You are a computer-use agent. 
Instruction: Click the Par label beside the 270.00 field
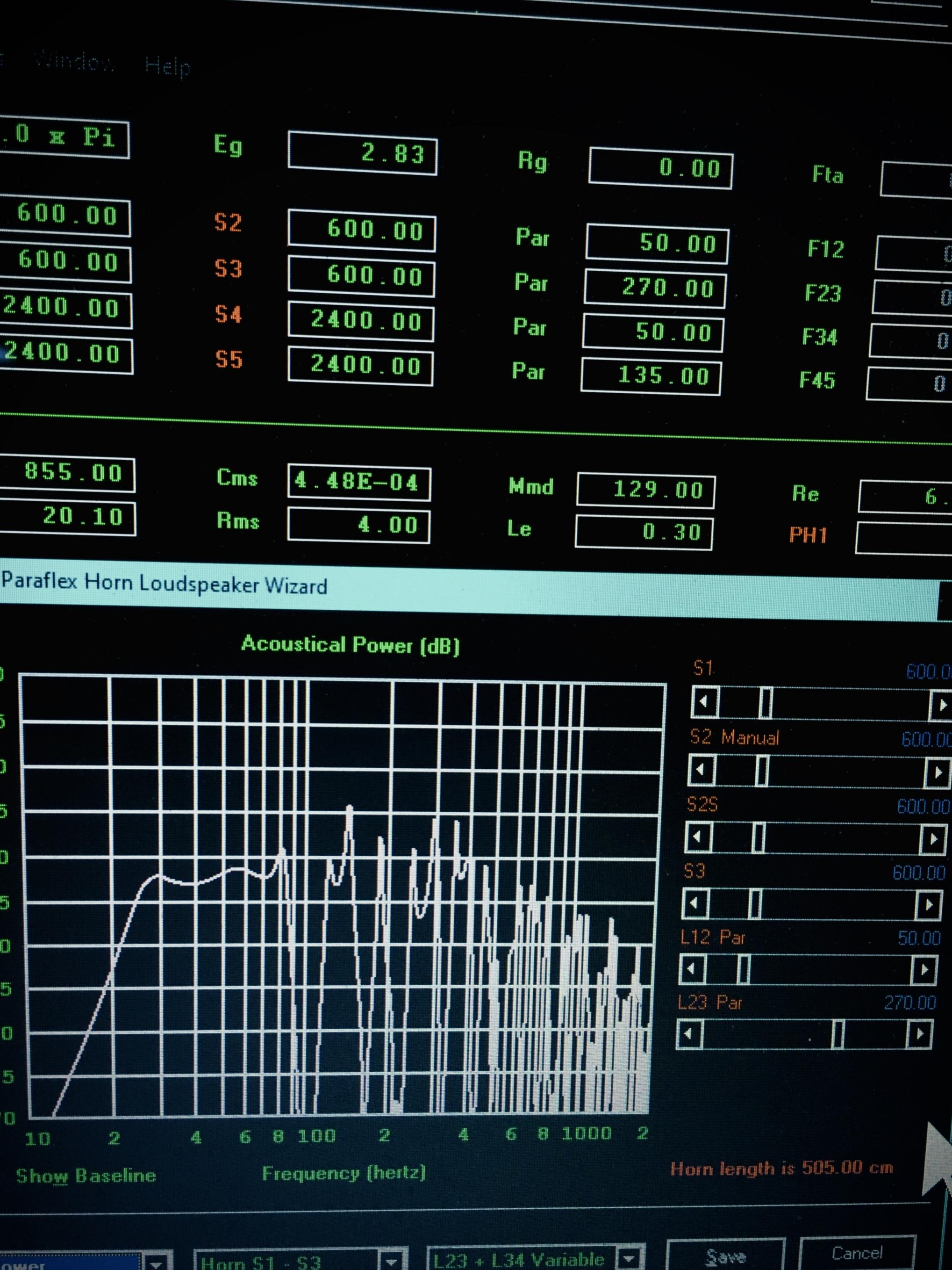point(531,282)
